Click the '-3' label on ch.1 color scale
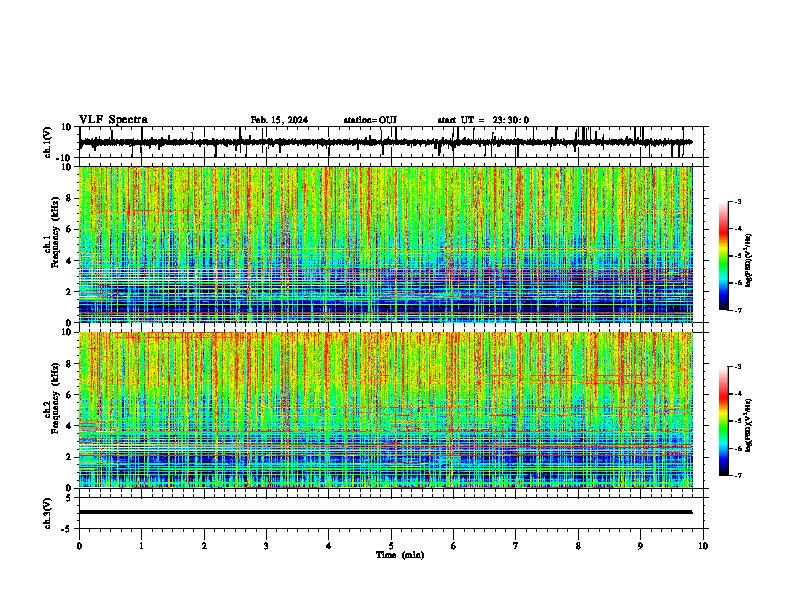This screenshot has height=612, width=792. pos(737,201)
